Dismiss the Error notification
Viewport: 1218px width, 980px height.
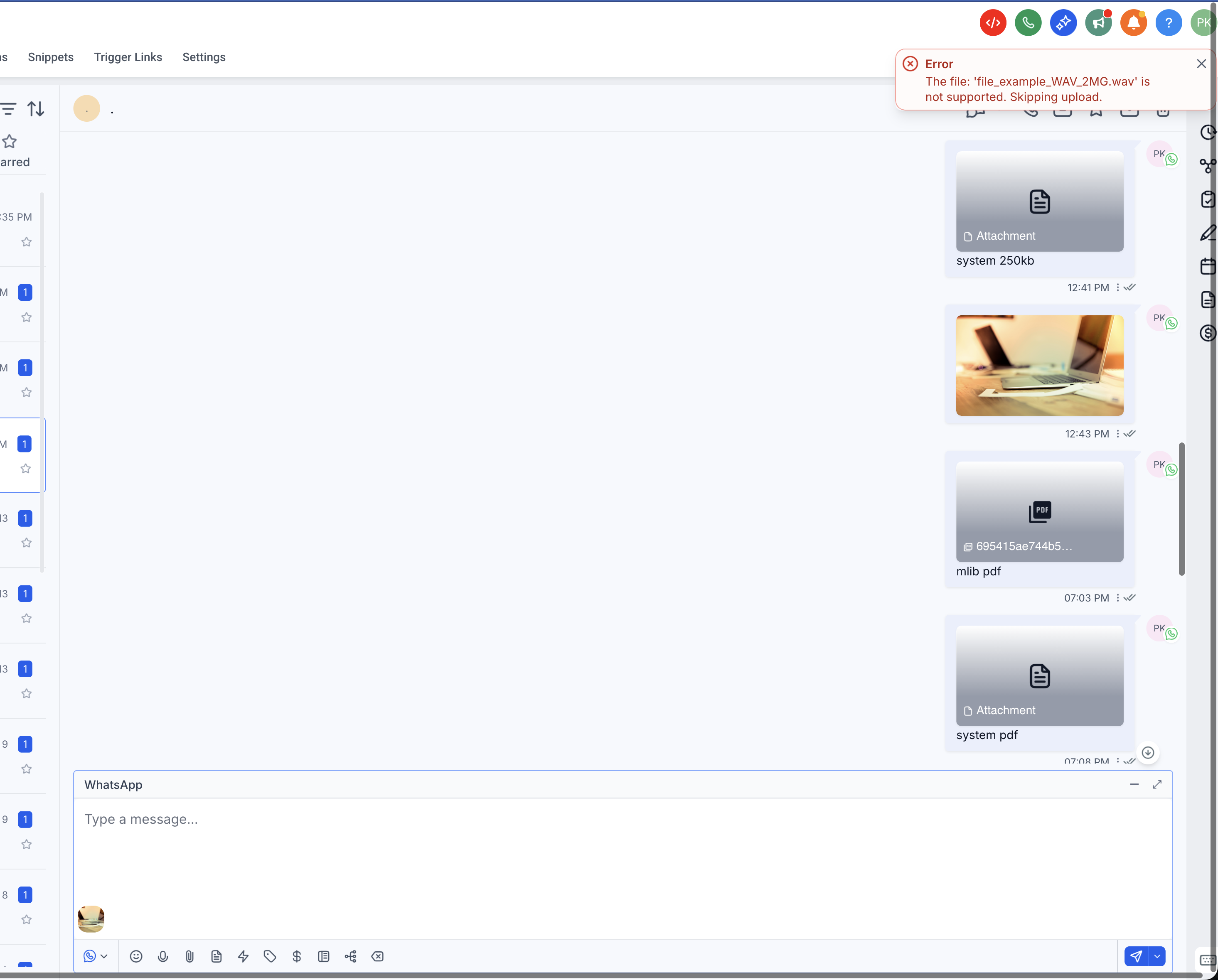pos(1201,64)
